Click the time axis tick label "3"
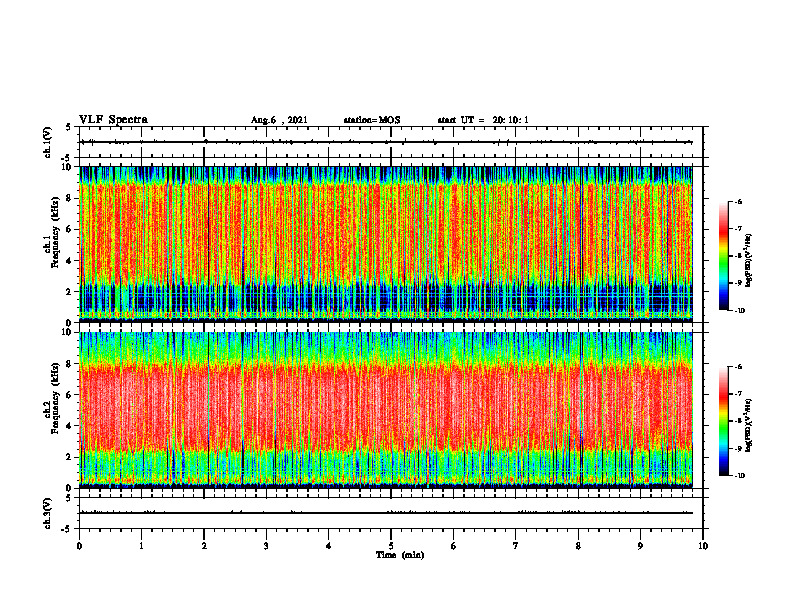Image resolution: width=792 pixels, height=612 pixels. click(266, 546)
